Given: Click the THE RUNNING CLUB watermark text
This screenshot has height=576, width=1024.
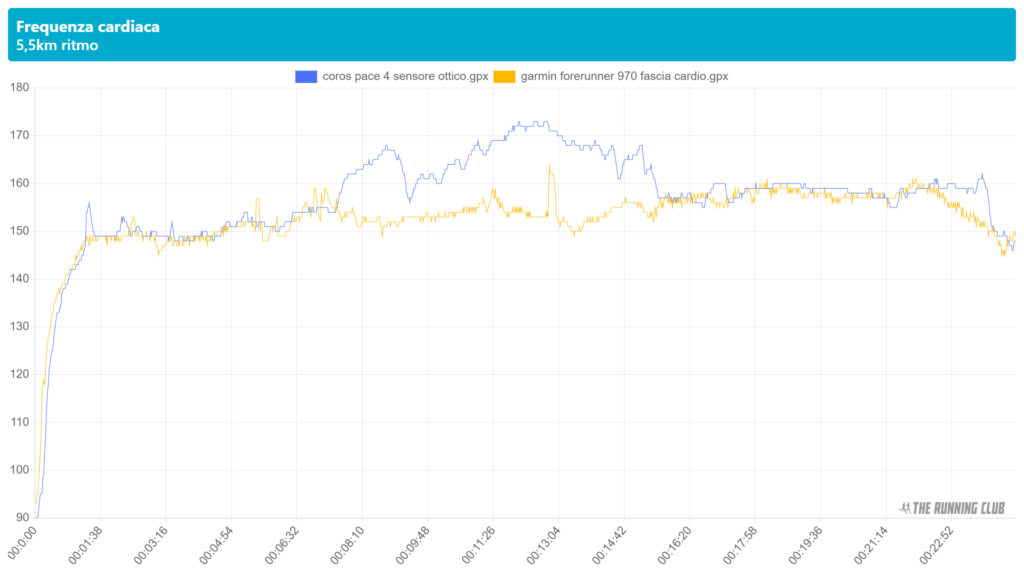Looking at the screenshot, I should (x=958, y=508).
